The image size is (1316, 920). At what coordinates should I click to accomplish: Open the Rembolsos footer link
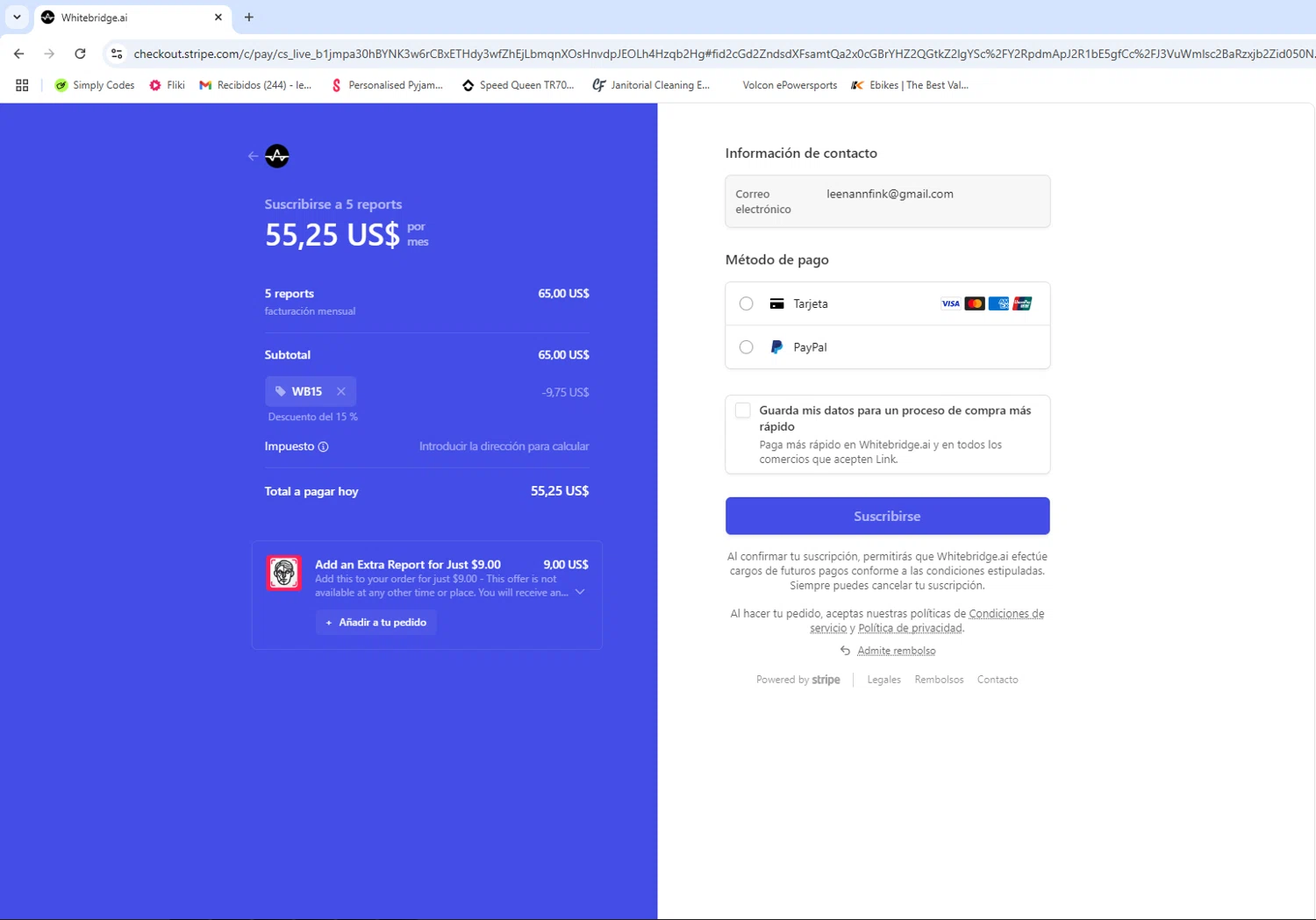939,680
